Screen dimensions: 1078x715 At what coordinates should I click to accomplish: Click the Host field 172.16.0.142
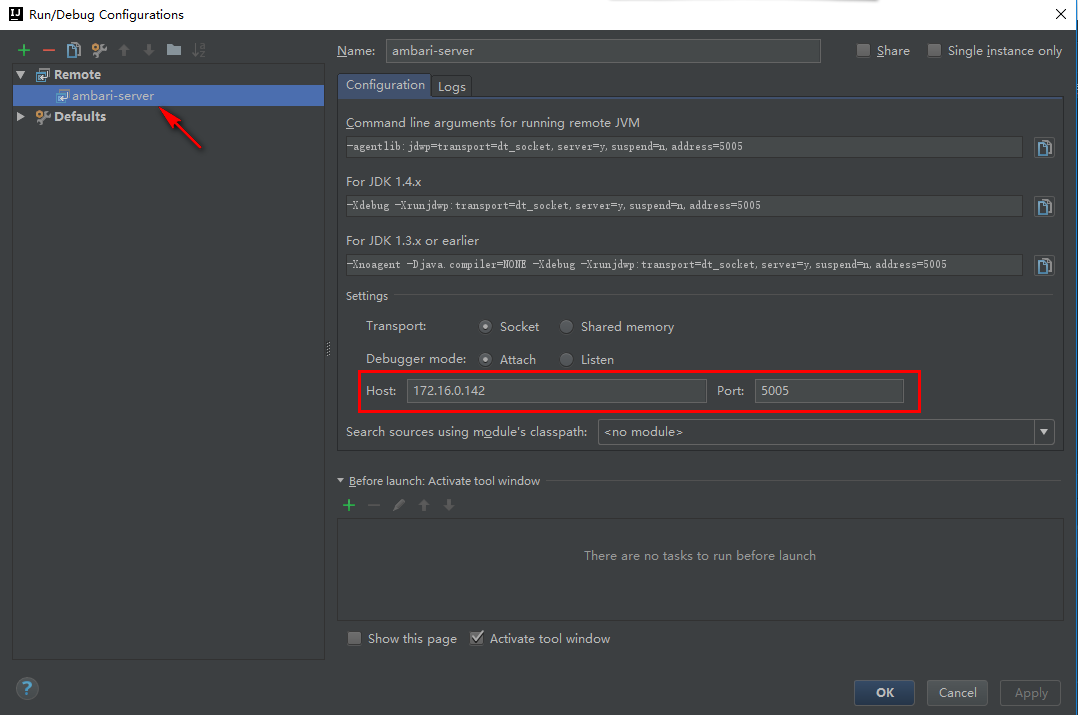[x=556, y=390]
